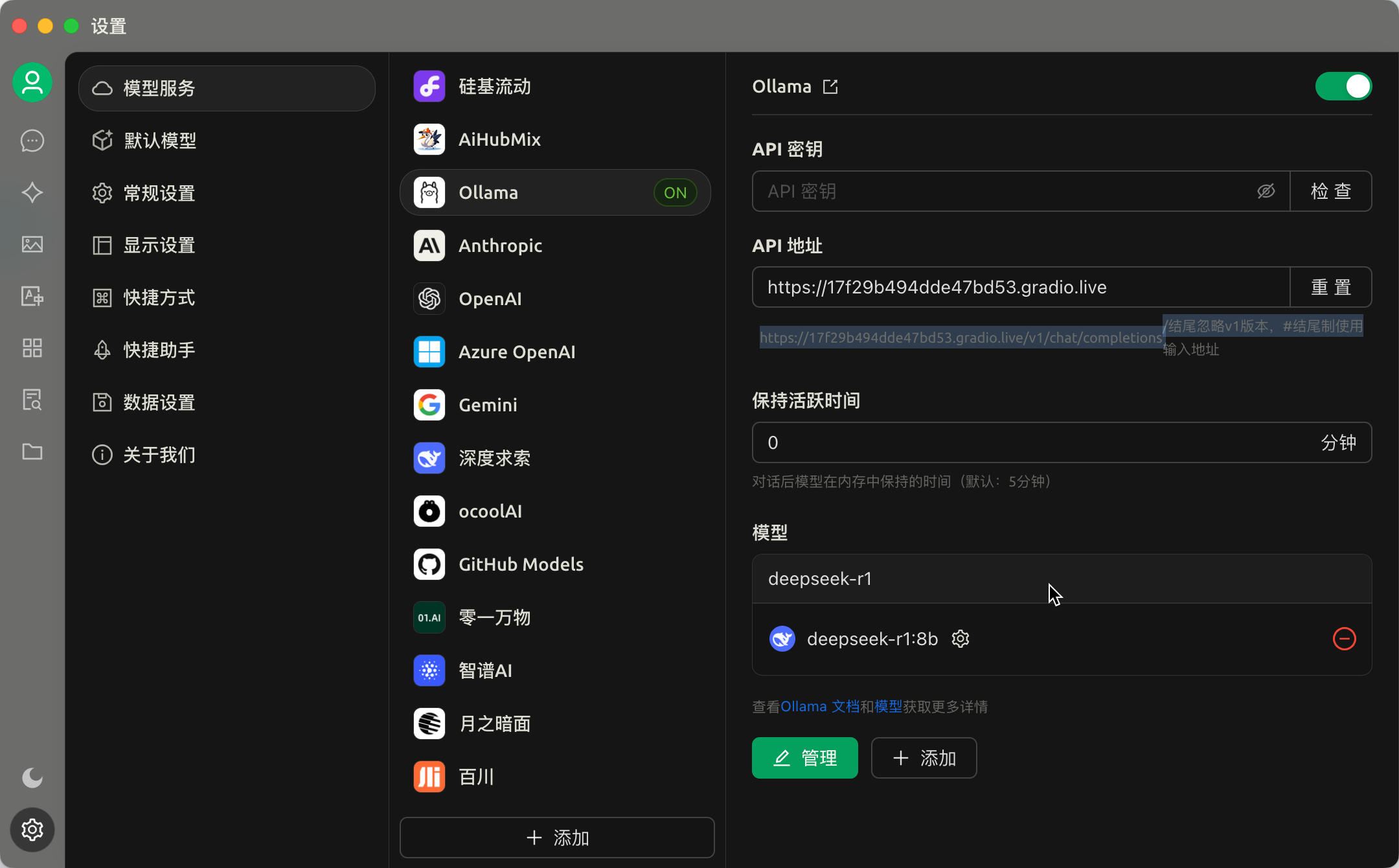Open the 默认模型 settings section
1399x868 pixels.
160,141
